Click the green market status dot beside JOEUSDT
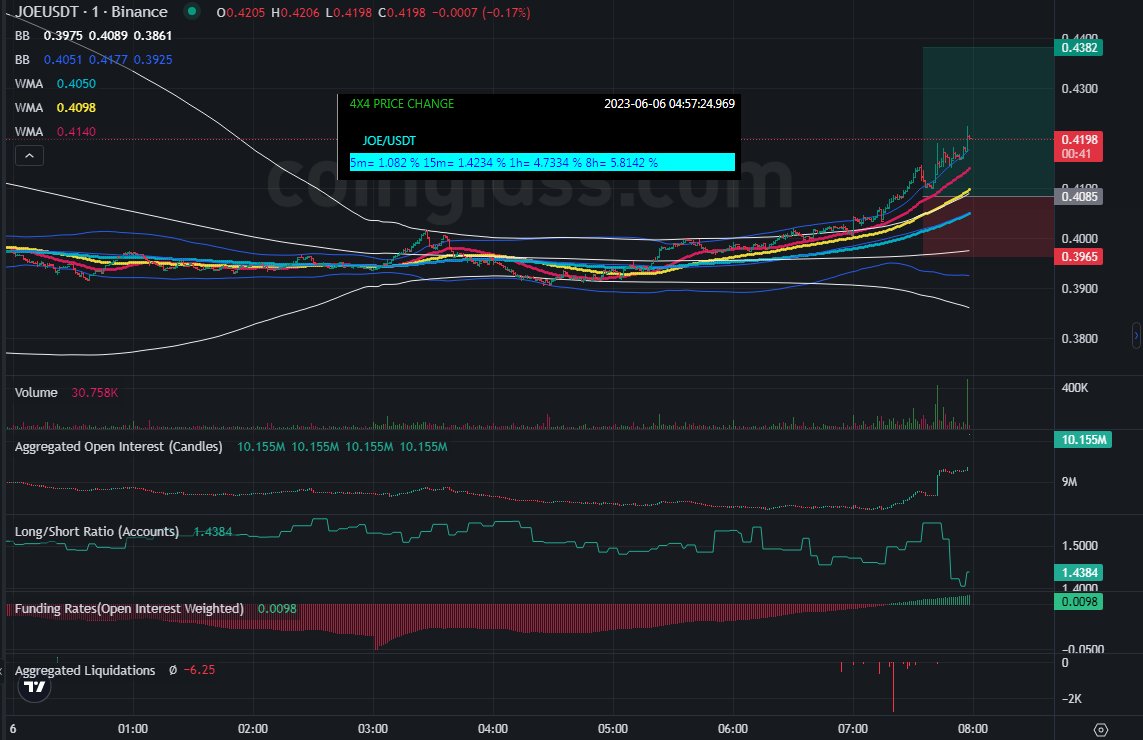1143x740 pixels. point(191,12)
